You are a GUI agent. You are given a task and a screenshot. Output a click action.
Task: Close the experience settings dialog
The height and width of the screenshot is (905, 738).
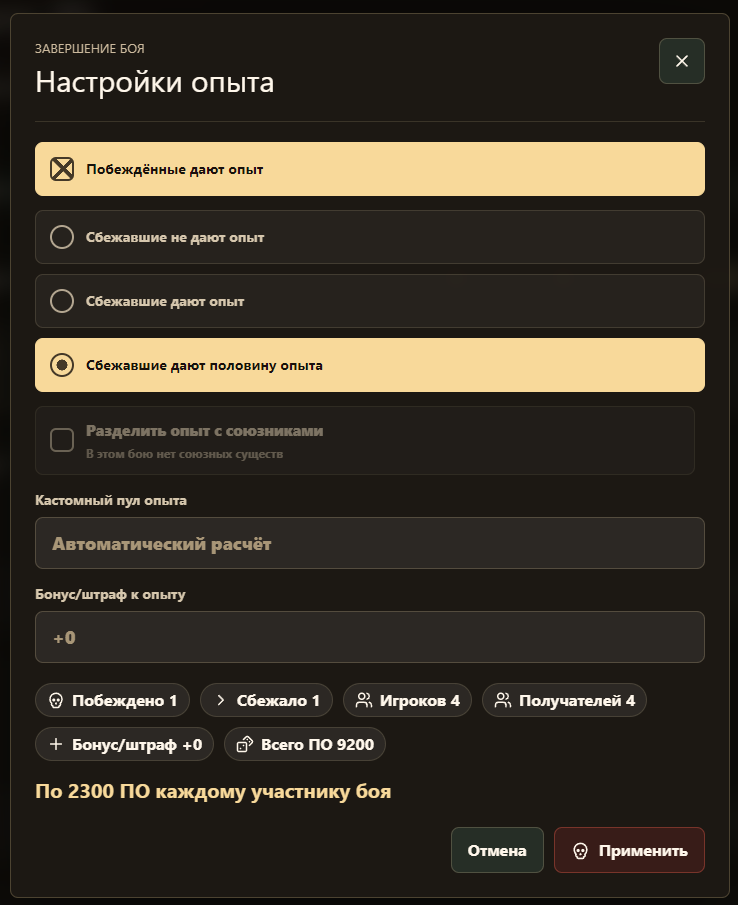pos(681,61)
